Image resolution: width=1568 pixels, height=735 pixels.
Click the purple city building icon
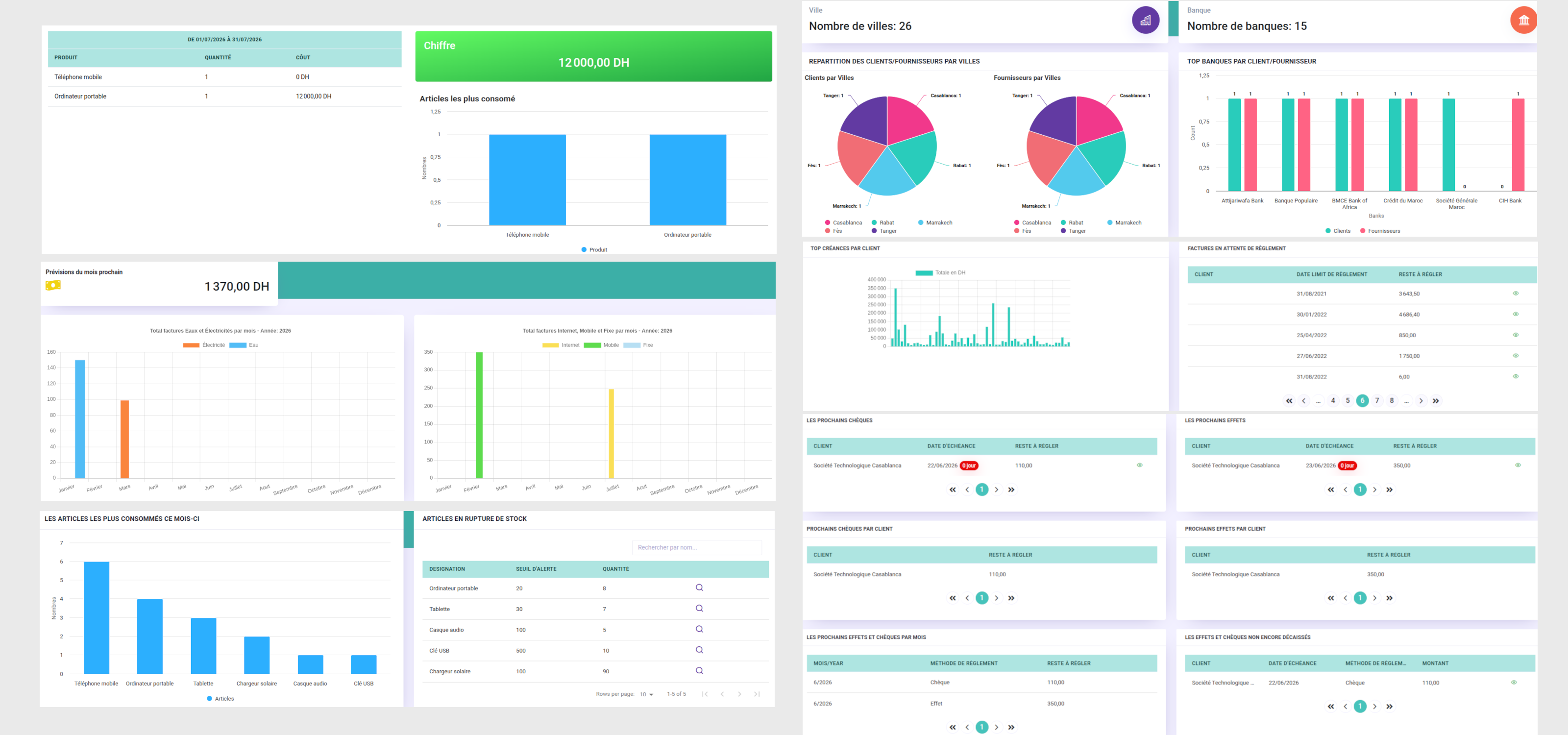1145,20
